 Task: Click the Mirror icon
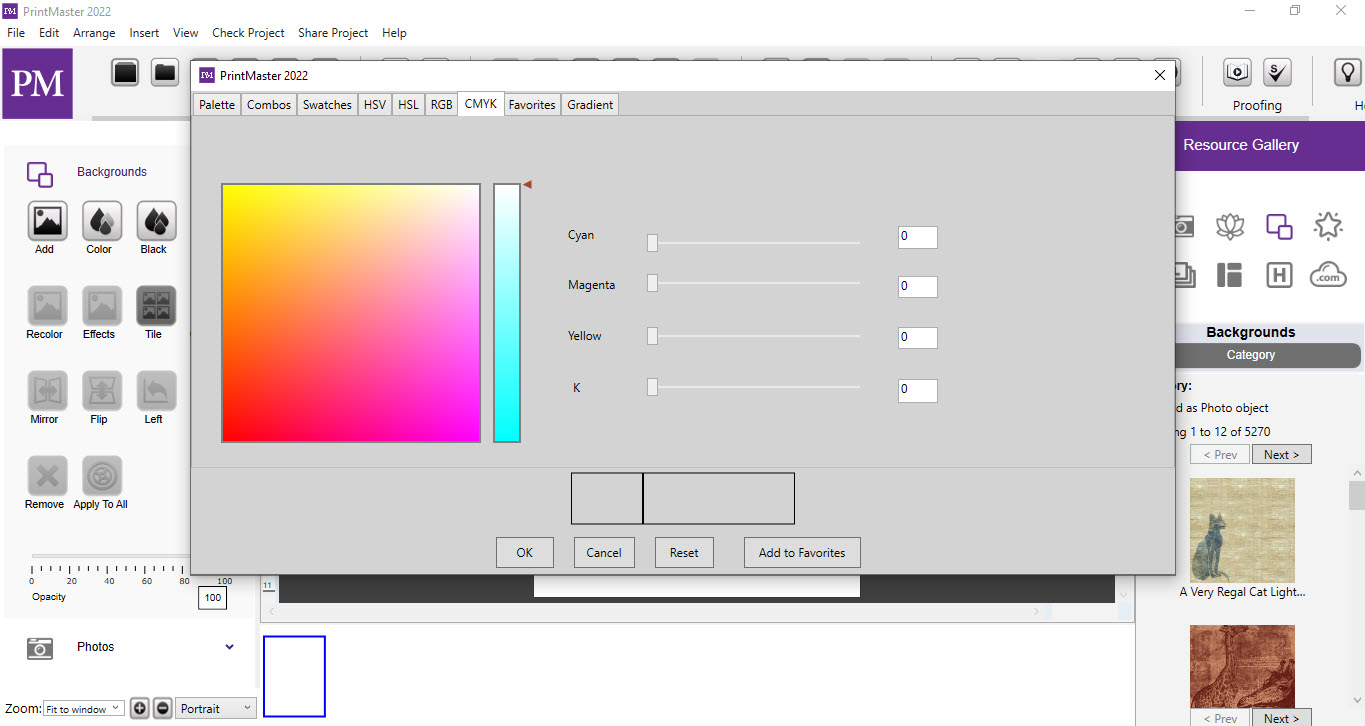click(47, 391)
